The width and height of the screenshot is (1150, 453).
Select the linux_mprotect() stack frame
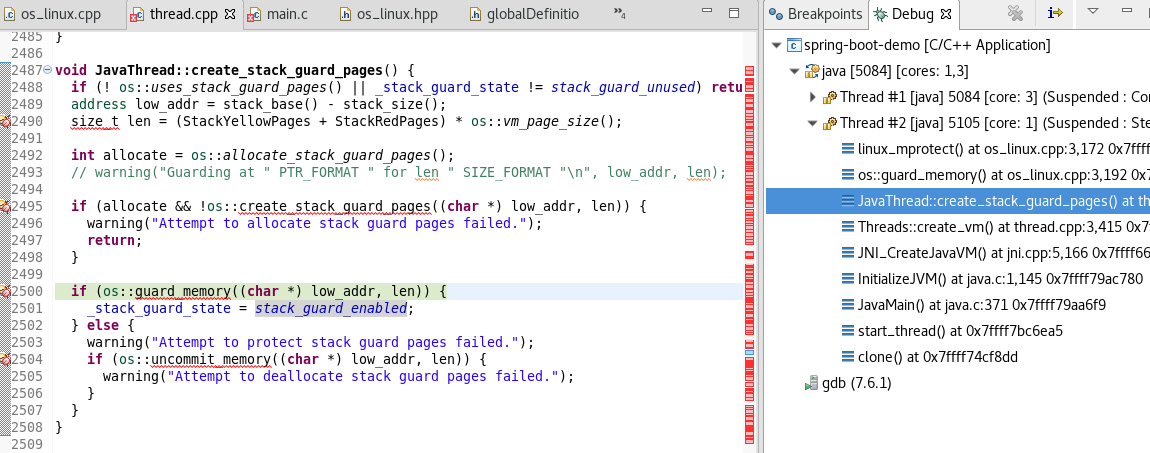pyautogui.click(x=1003, y=149)
